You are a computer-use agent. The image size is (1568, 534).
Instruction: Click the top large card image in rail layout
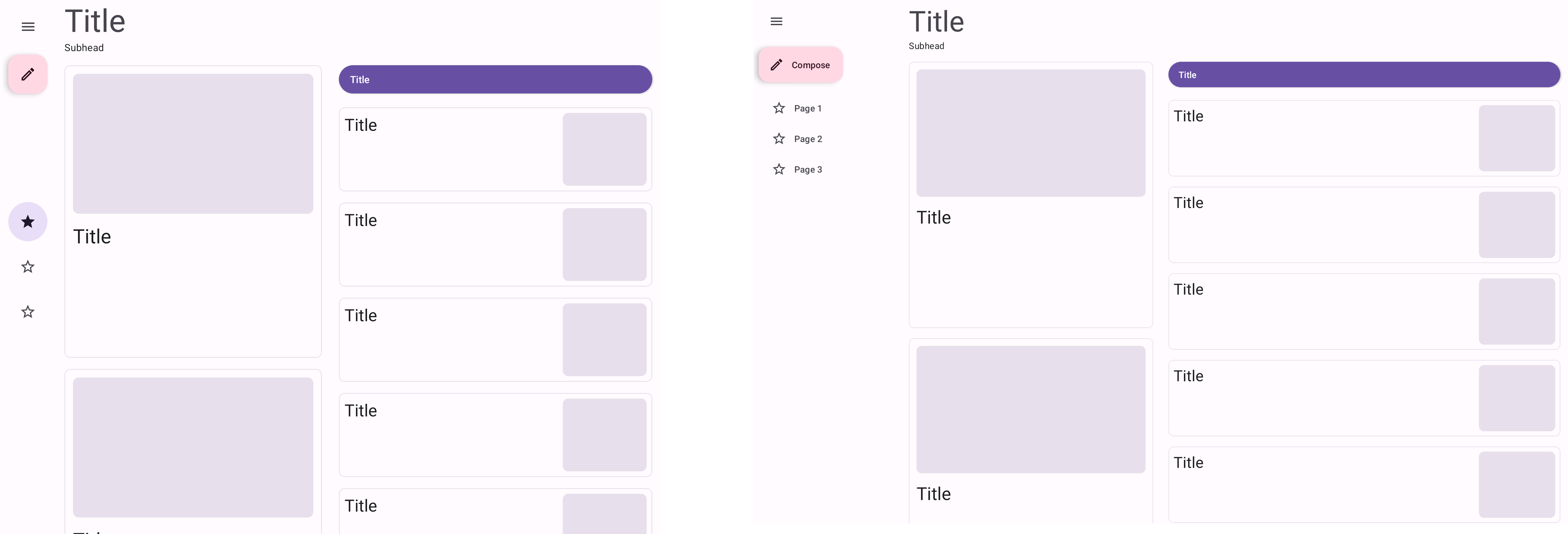coord(193,144)
